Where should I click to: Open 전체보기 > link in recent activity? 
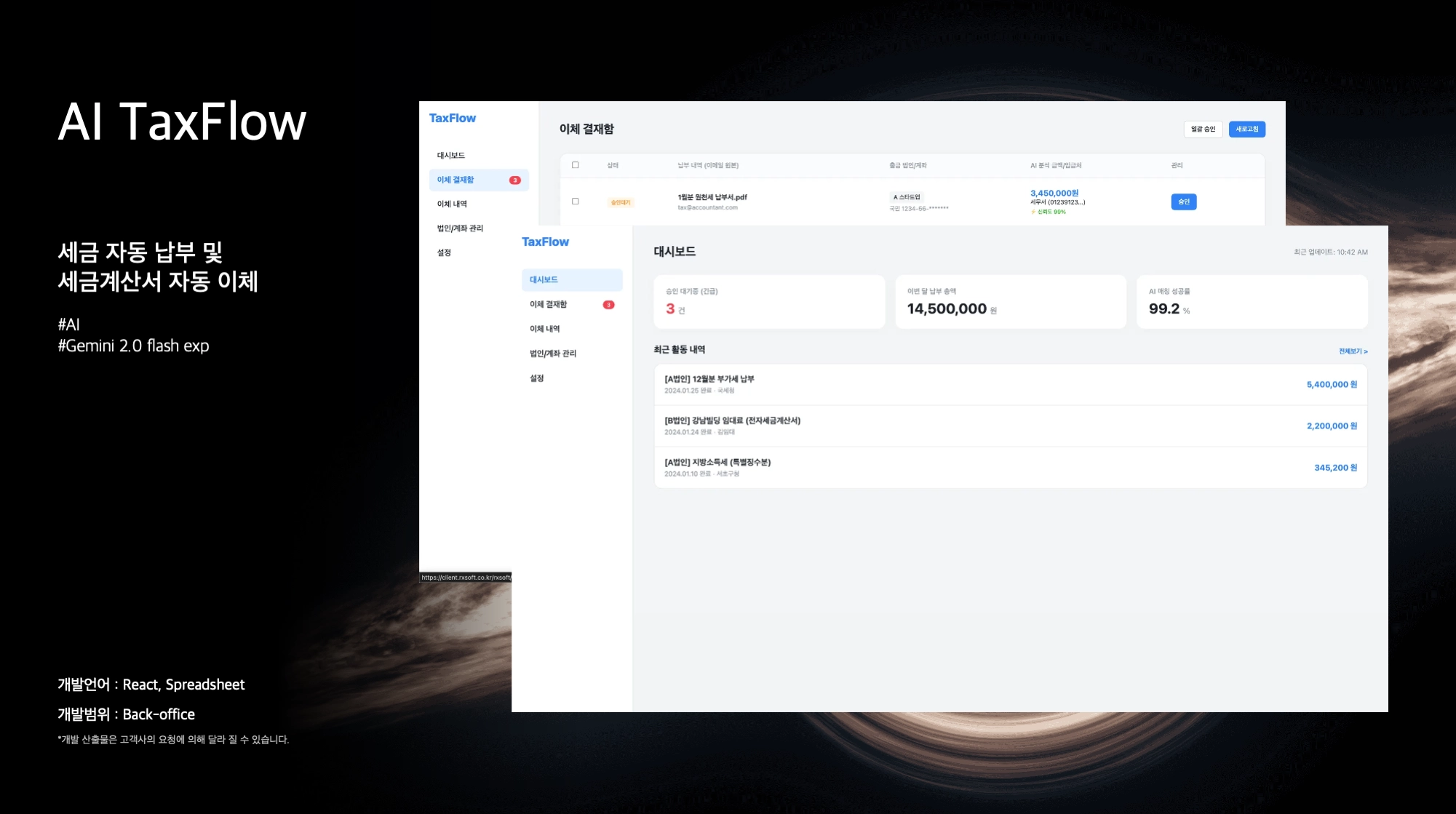pos(1353,351)
